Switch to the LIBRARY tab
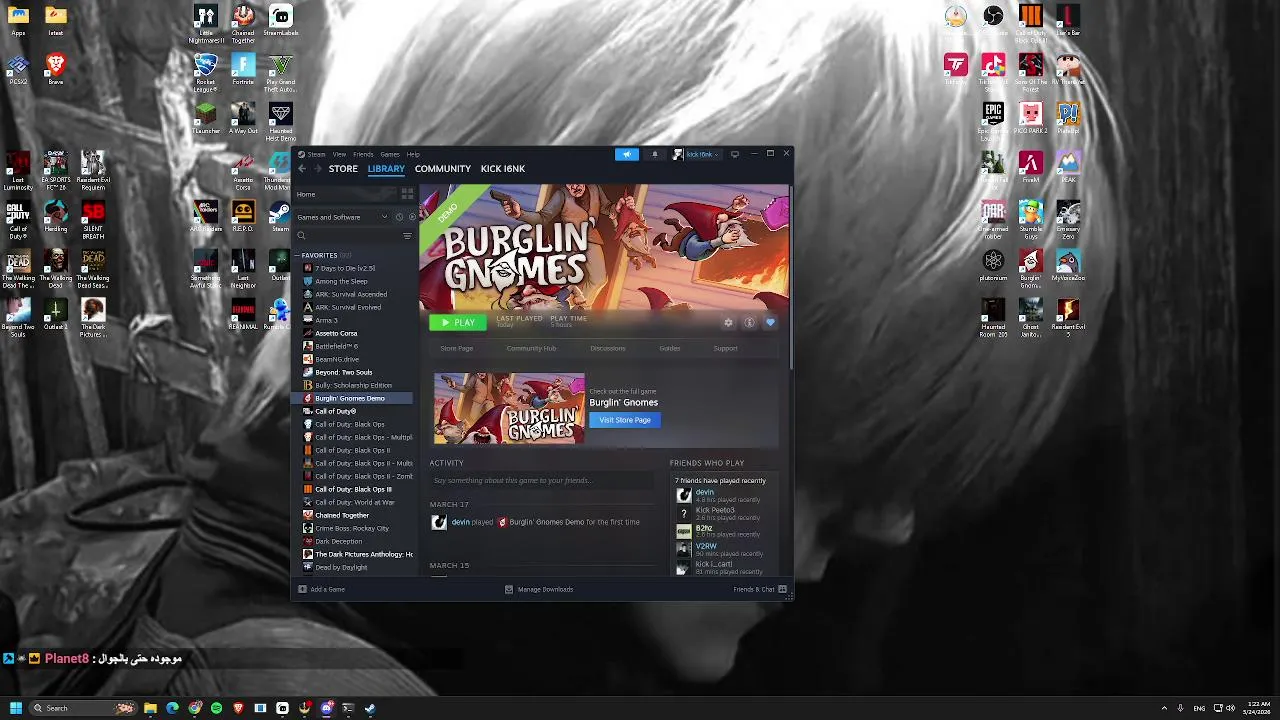 coord(386,169)
